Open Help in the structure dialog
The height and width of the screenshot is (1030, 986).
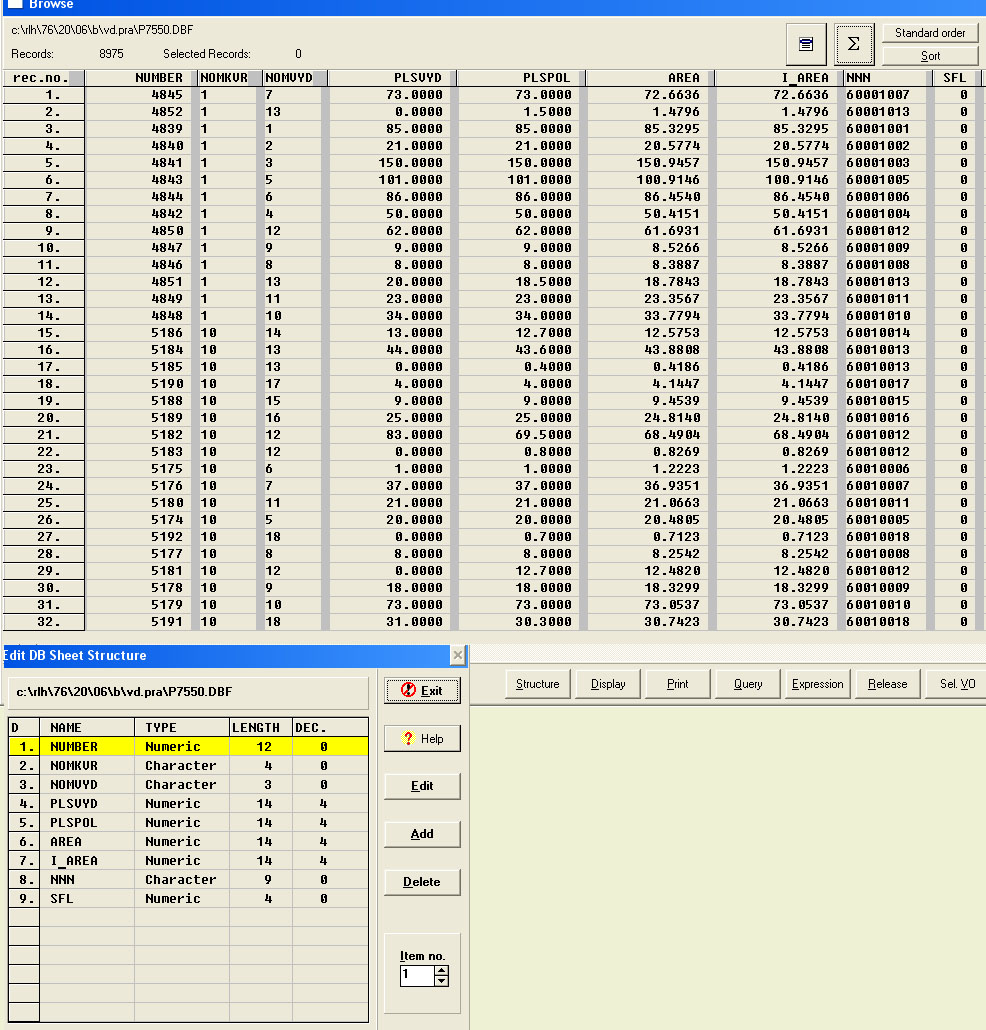click(422, 738)
